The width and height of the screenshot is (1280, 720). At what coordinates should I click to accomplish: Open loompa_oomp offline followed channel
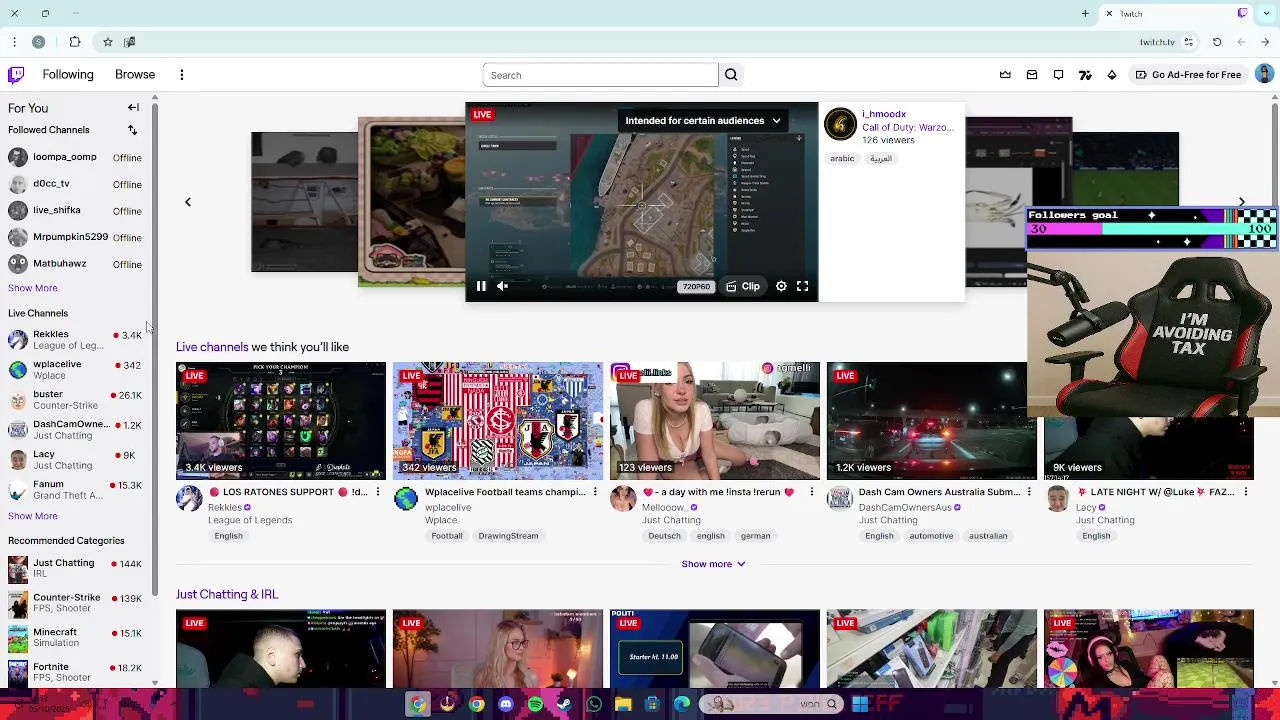[x=75, y=157]
